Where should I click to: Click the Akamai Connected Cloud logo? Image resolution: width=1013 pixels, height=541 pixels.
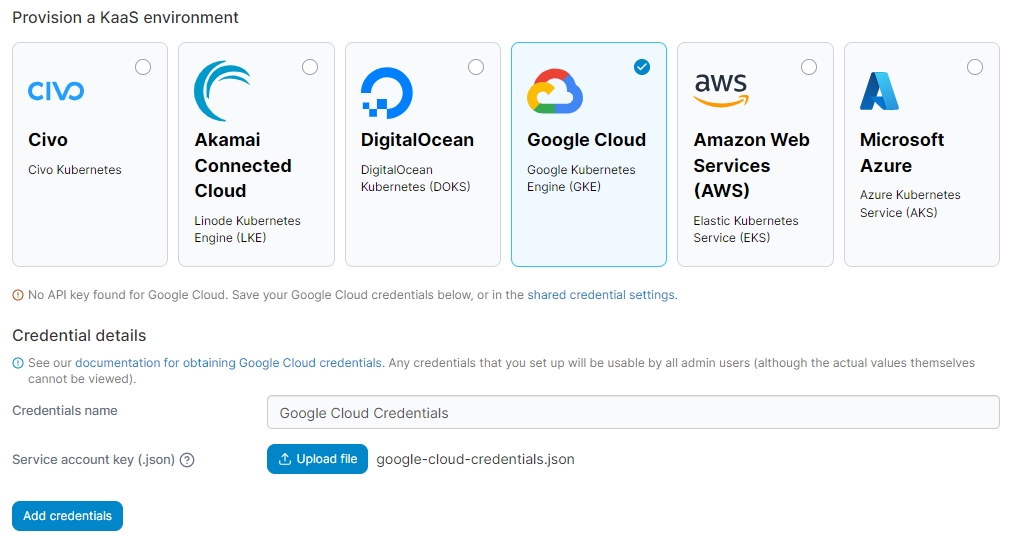(x=222, y=91)
